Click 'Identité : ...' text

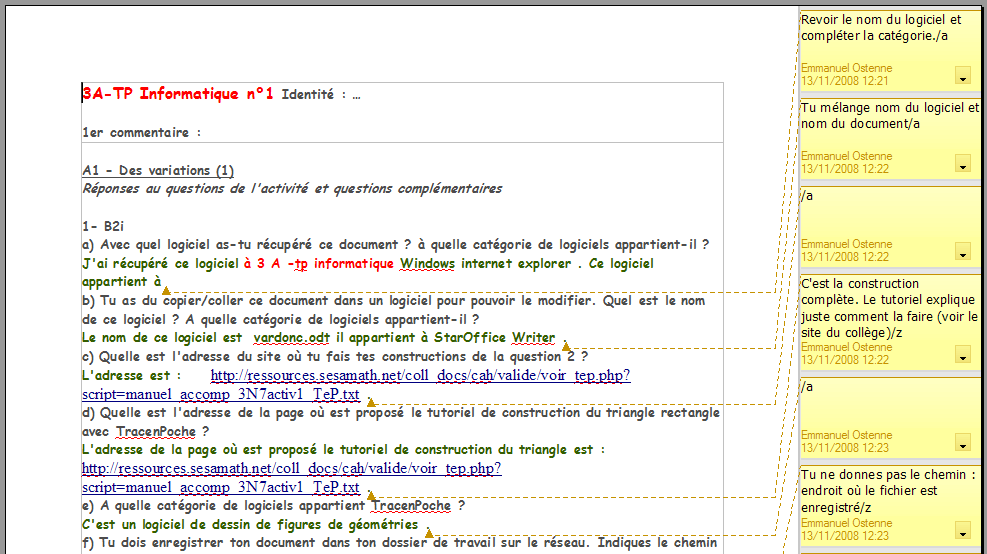pyautogui.click(x=321, y=95)
